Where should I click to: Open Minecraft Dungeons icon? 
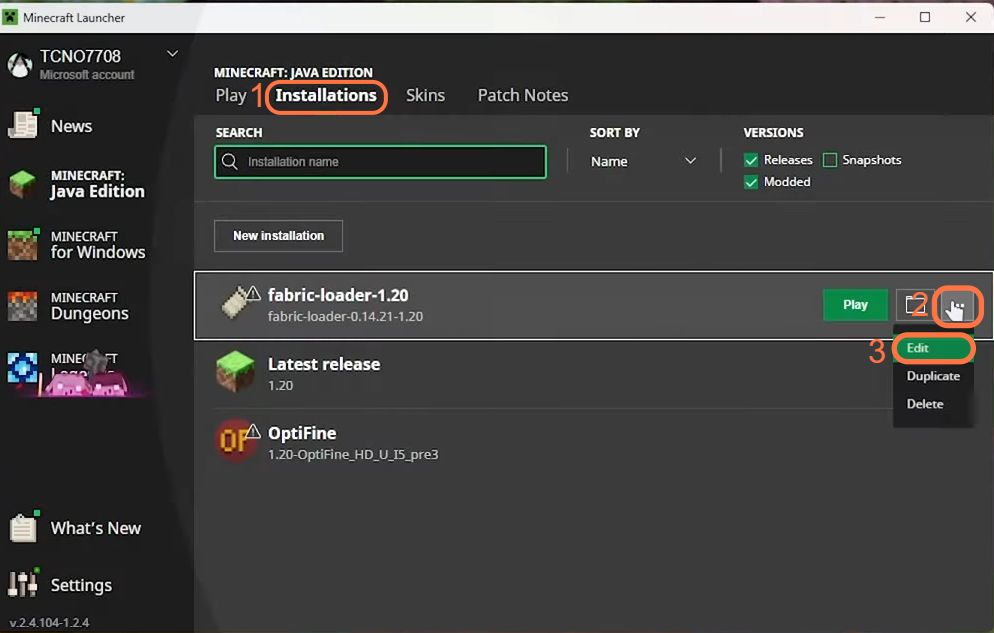22,306
